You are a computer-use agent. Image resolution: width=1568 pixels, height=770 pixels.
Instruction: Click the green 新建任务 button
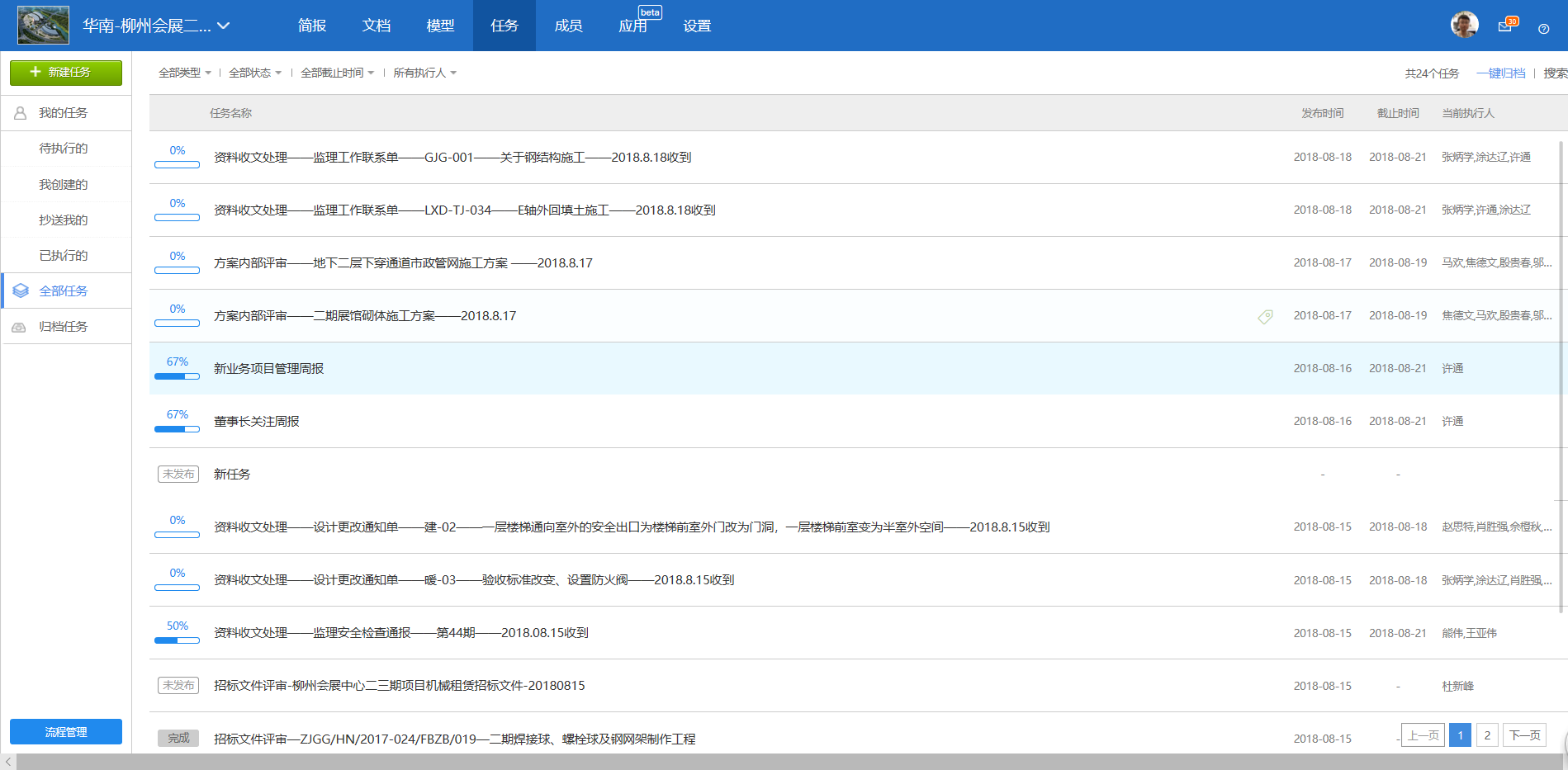tap(65, 73)
